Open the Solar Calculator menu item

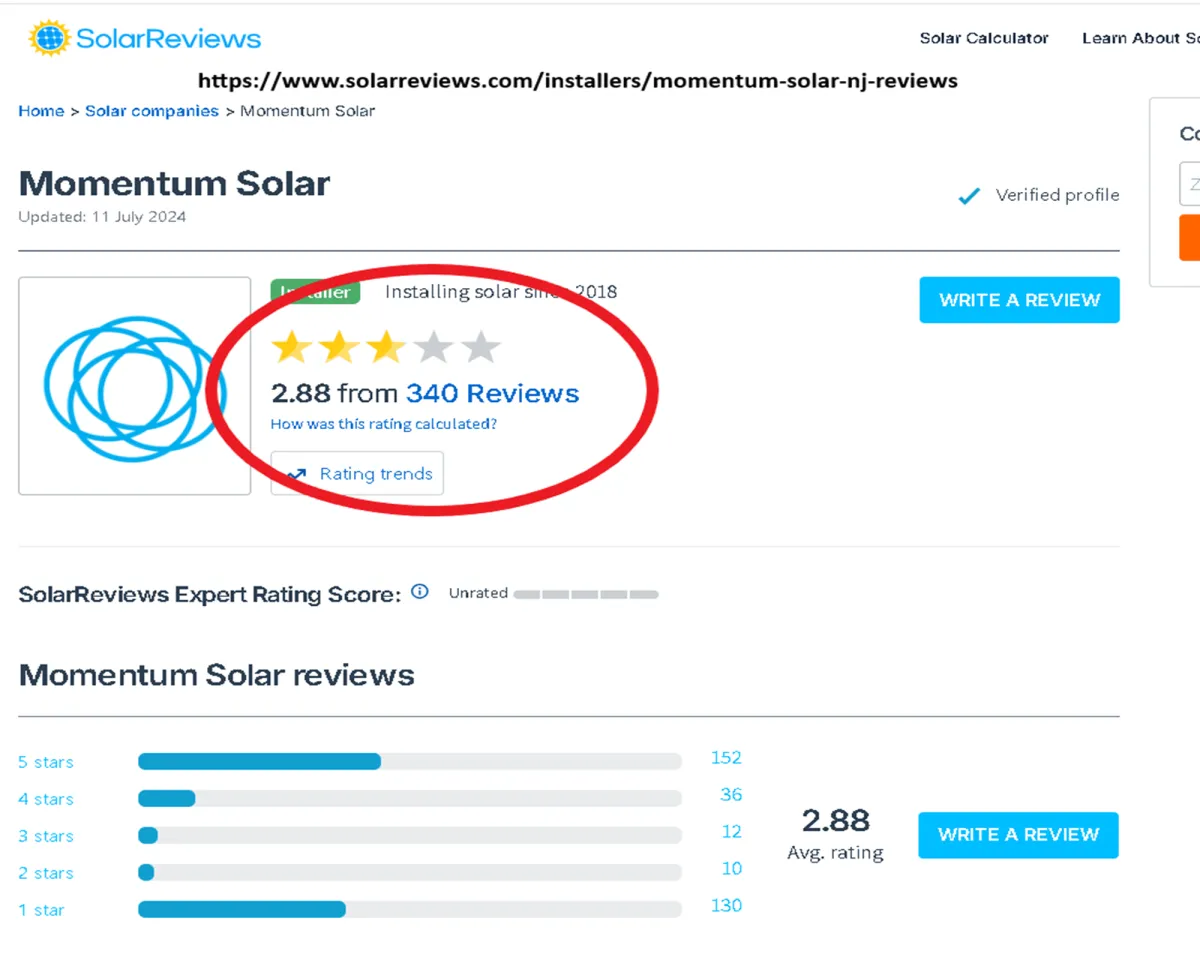click(984, 38)
